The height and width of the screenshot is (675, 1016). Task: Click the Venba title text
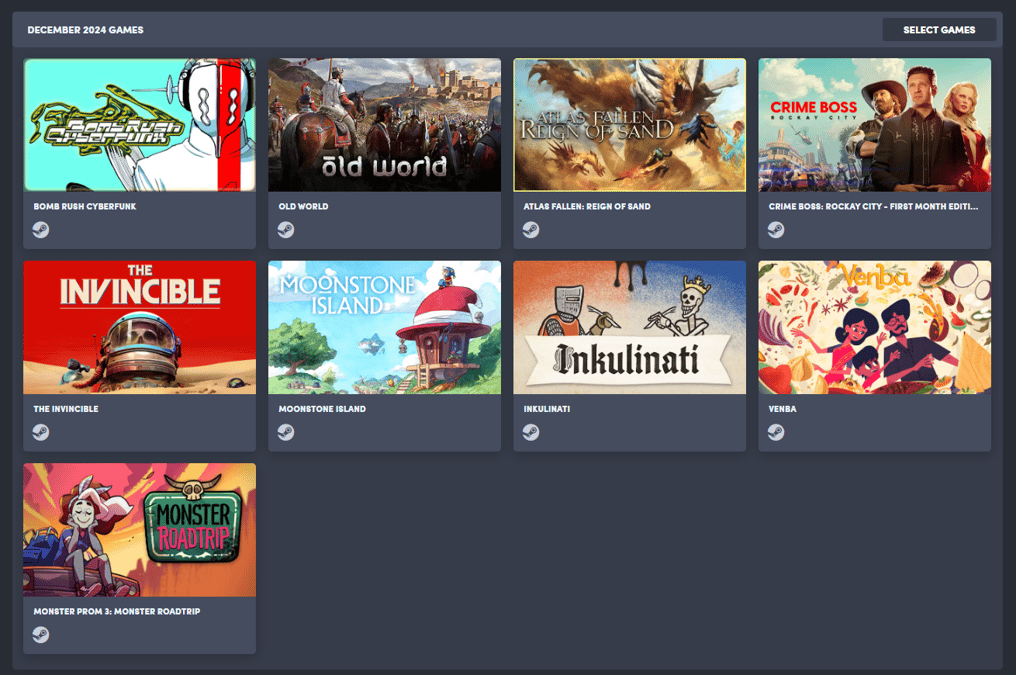[x=782, y=409]
